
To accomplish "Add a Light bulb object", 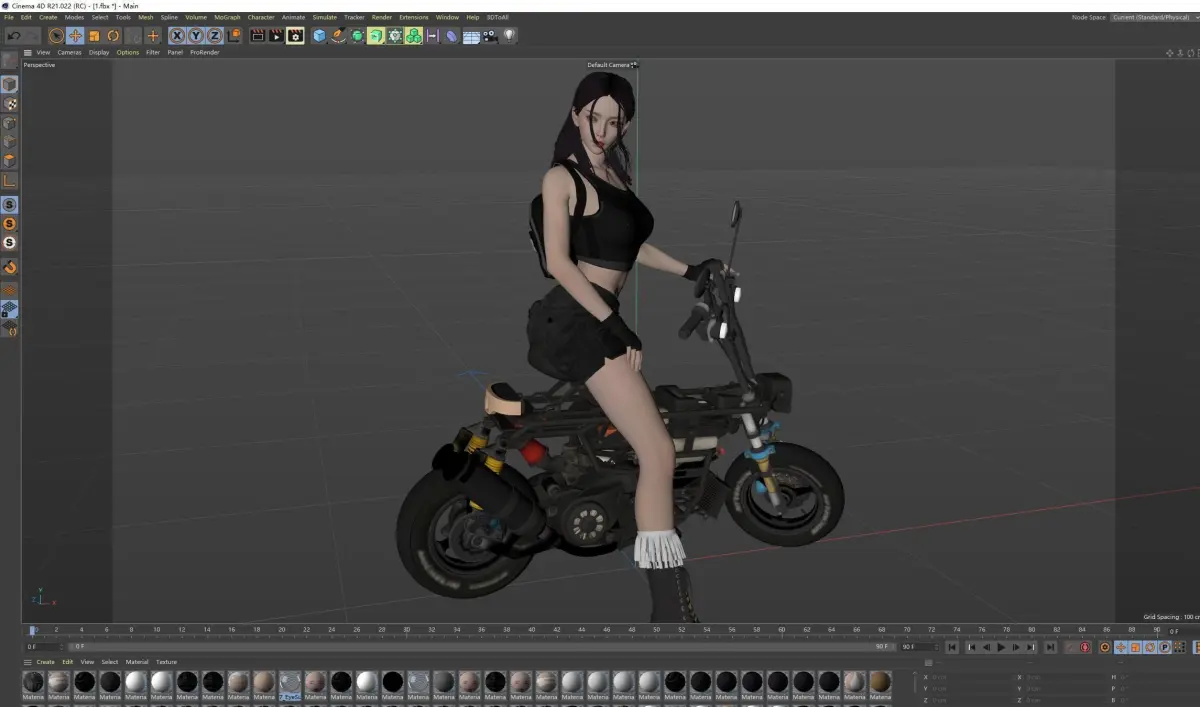I will (509, 35).
